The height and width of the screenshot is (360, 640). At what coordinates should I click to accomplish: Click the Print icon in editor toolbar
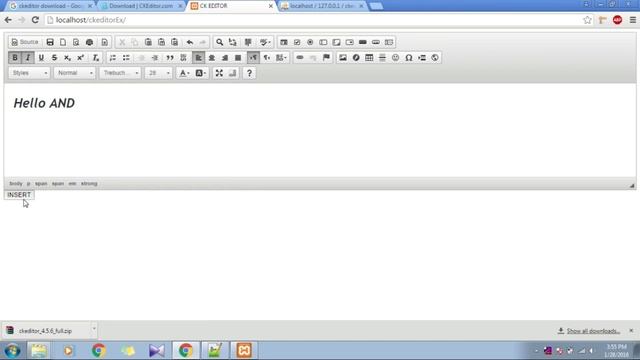89,42
